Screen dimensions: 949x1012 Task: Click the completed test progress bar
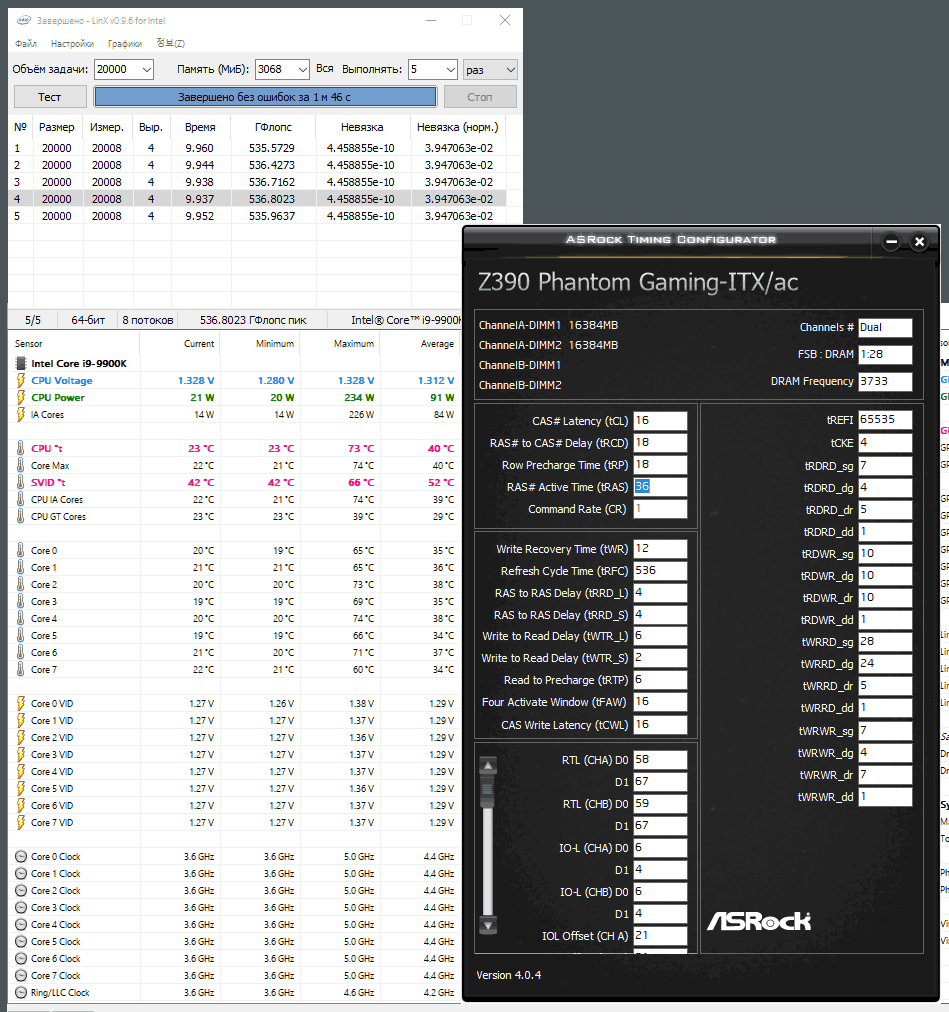[265, 97]
